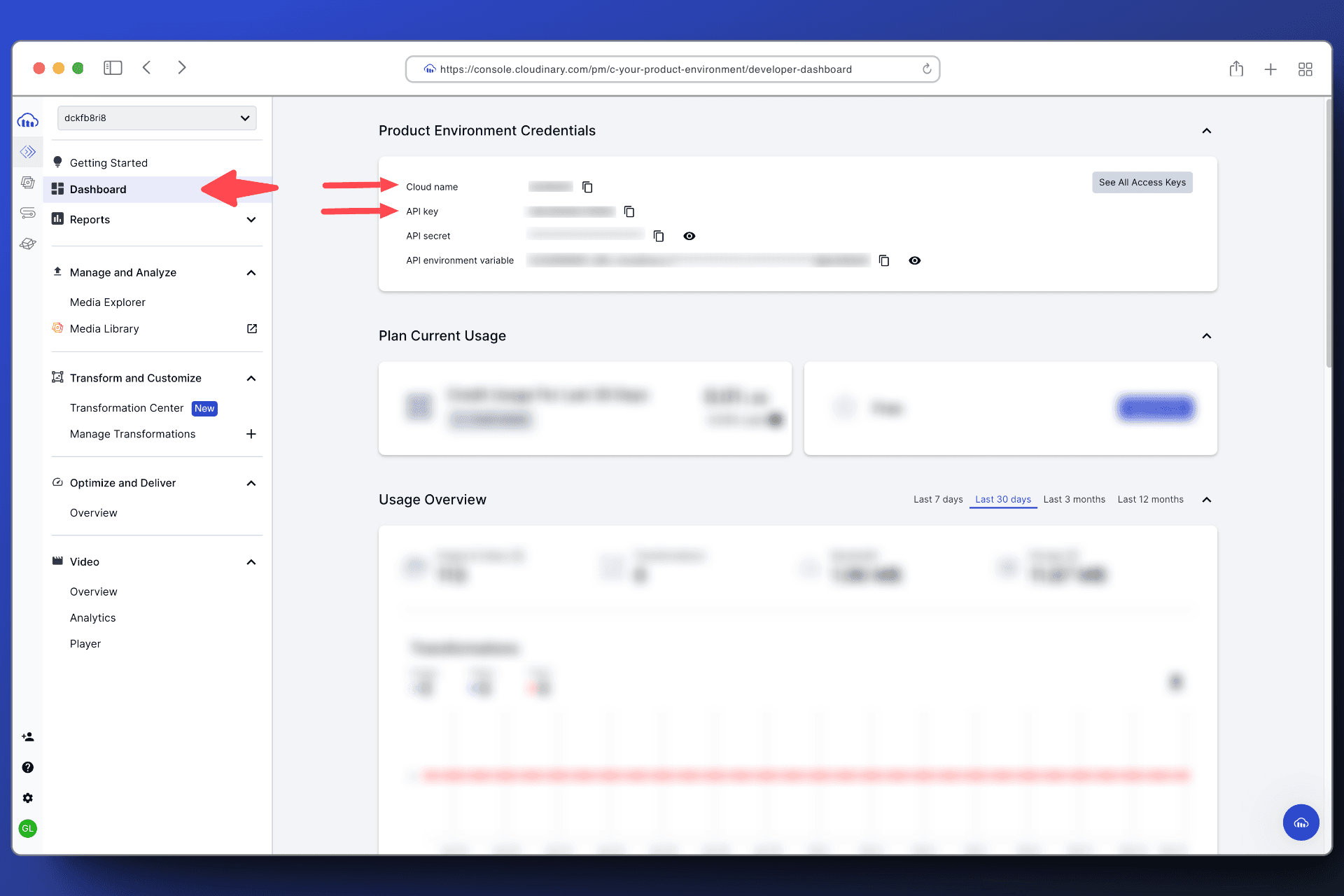Click the browser address bar
Screen dimensions: 1344x896
(672, 69)
